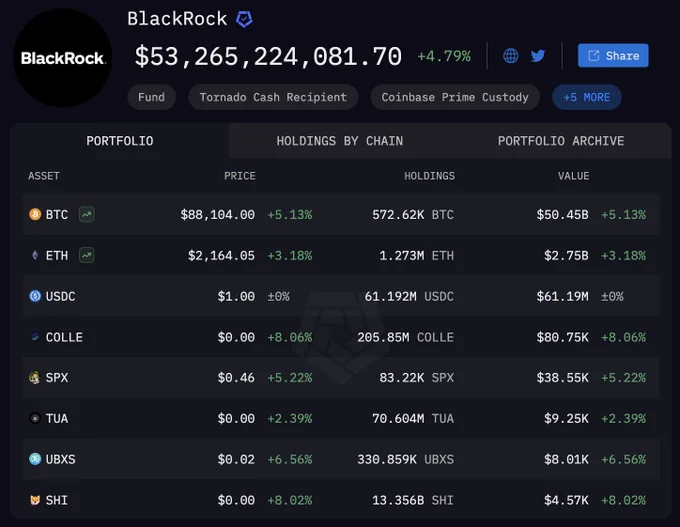The width and height of the screenshot is (680, 527).
Task: Switch to the HOLDINGS BY CHAIN tab
Action: (x=340, y=141)
